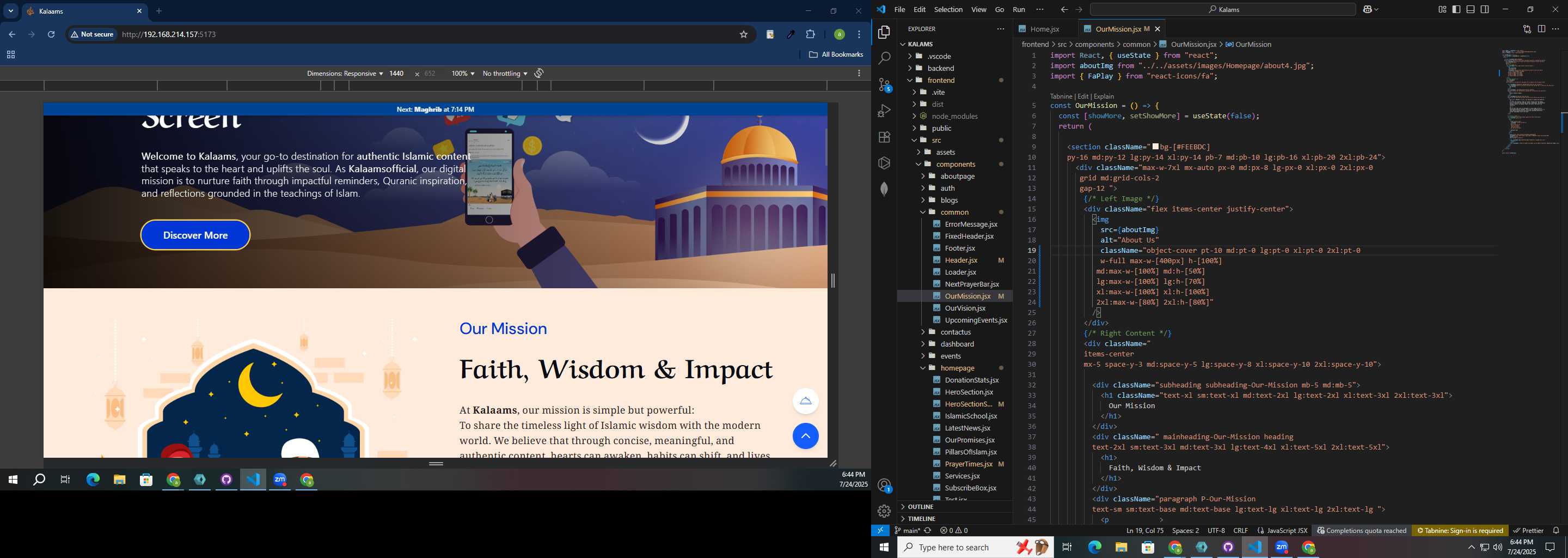The image size is (1568, 558).
Task: Toggle Primary Side Bar visibility in VS Code
Action: tap(1456, 10)
